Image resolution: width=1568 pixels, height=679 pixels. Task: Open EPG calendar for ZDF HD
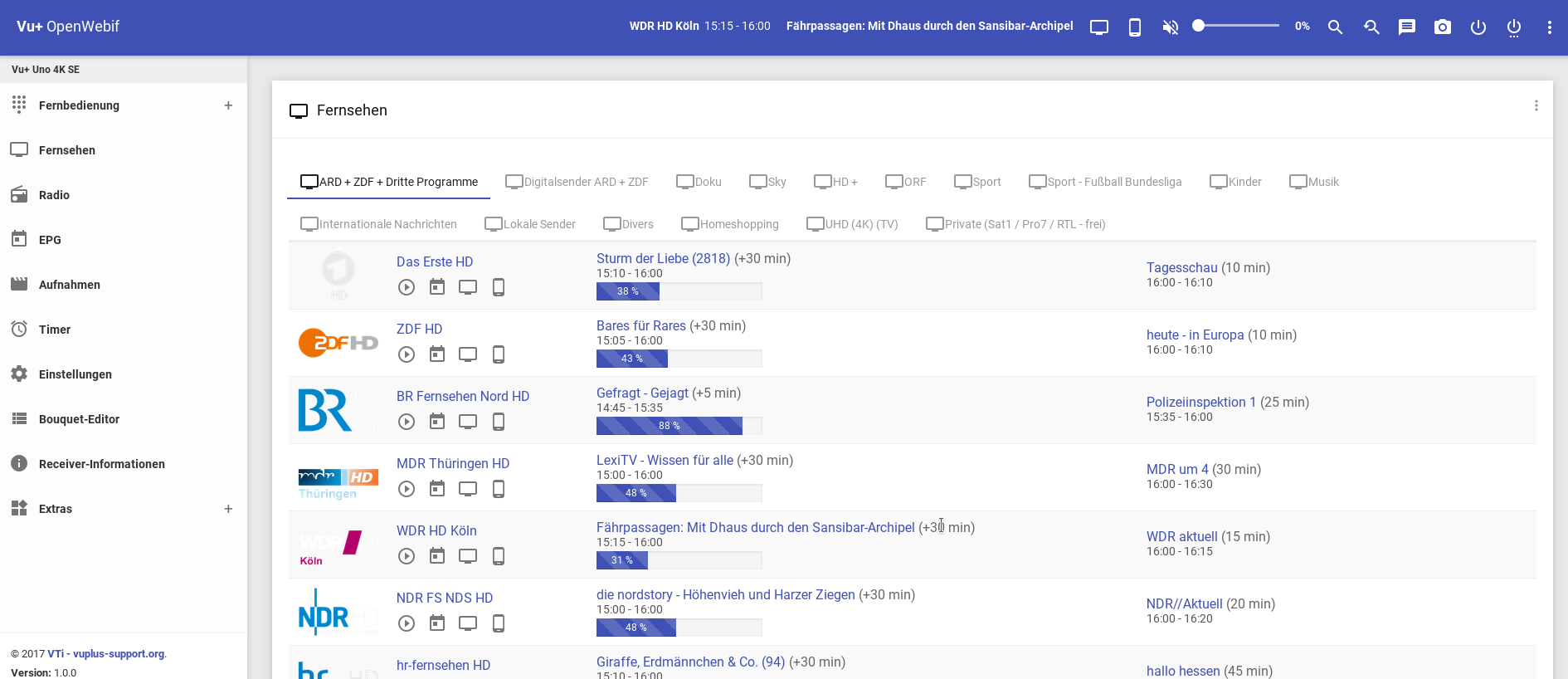[x=437, y=354]
